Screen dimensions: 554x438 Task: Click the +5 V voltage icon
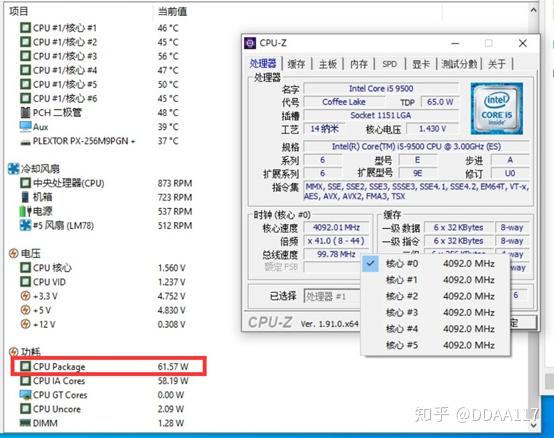25,310
